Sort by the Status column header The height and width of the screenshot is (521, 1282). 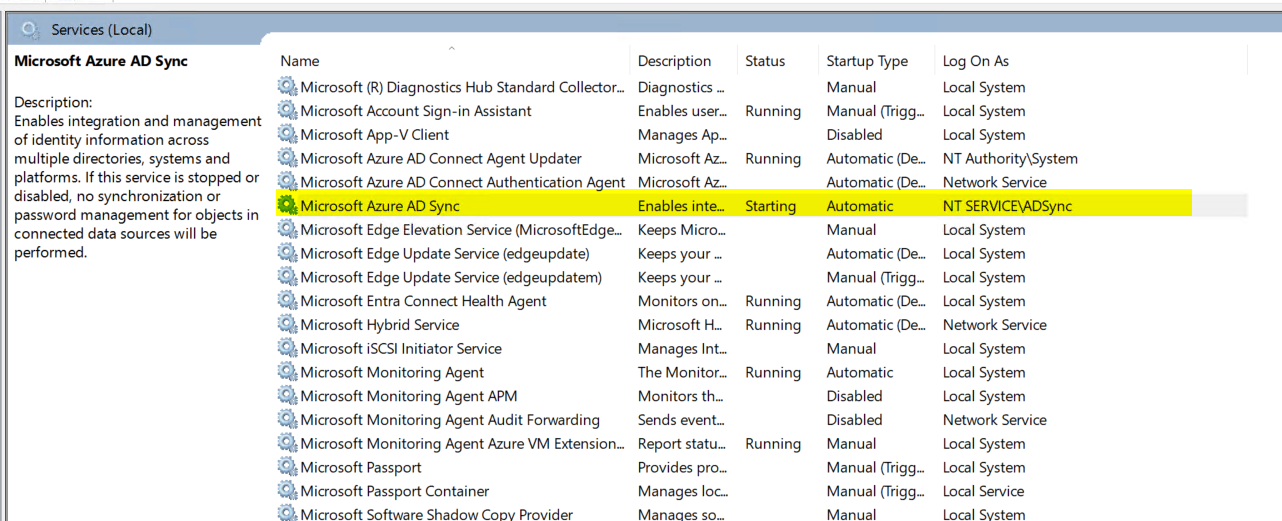(x=765, y=61)
